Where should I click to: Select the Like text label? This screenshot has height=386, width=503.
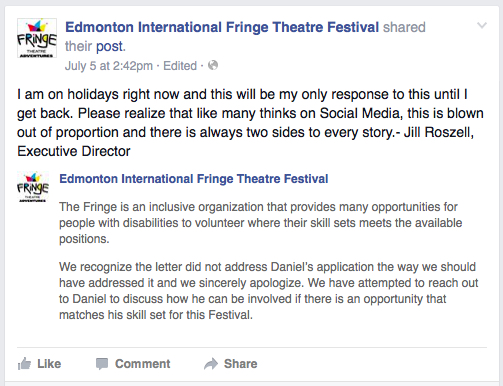point(49,364)
